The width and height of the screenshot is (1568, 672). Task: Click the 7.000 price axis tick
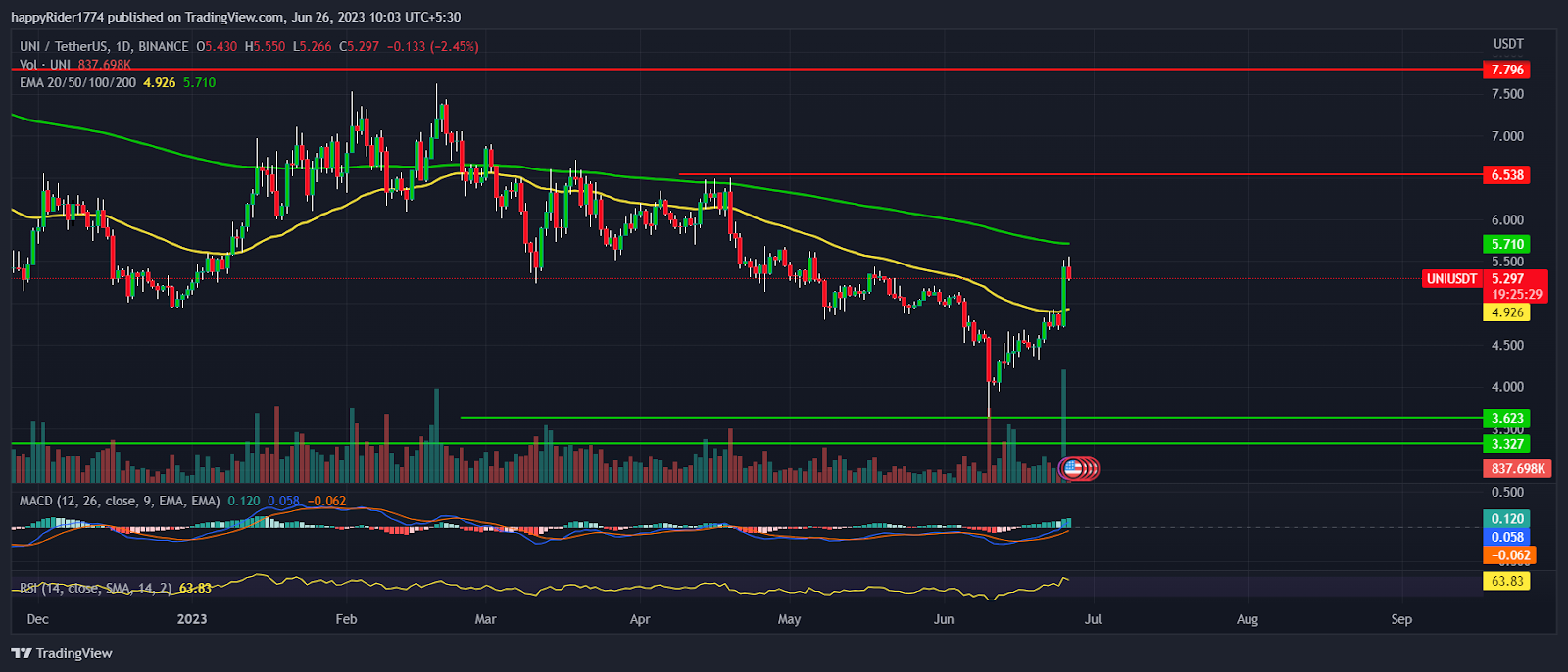click(1507, 136)
